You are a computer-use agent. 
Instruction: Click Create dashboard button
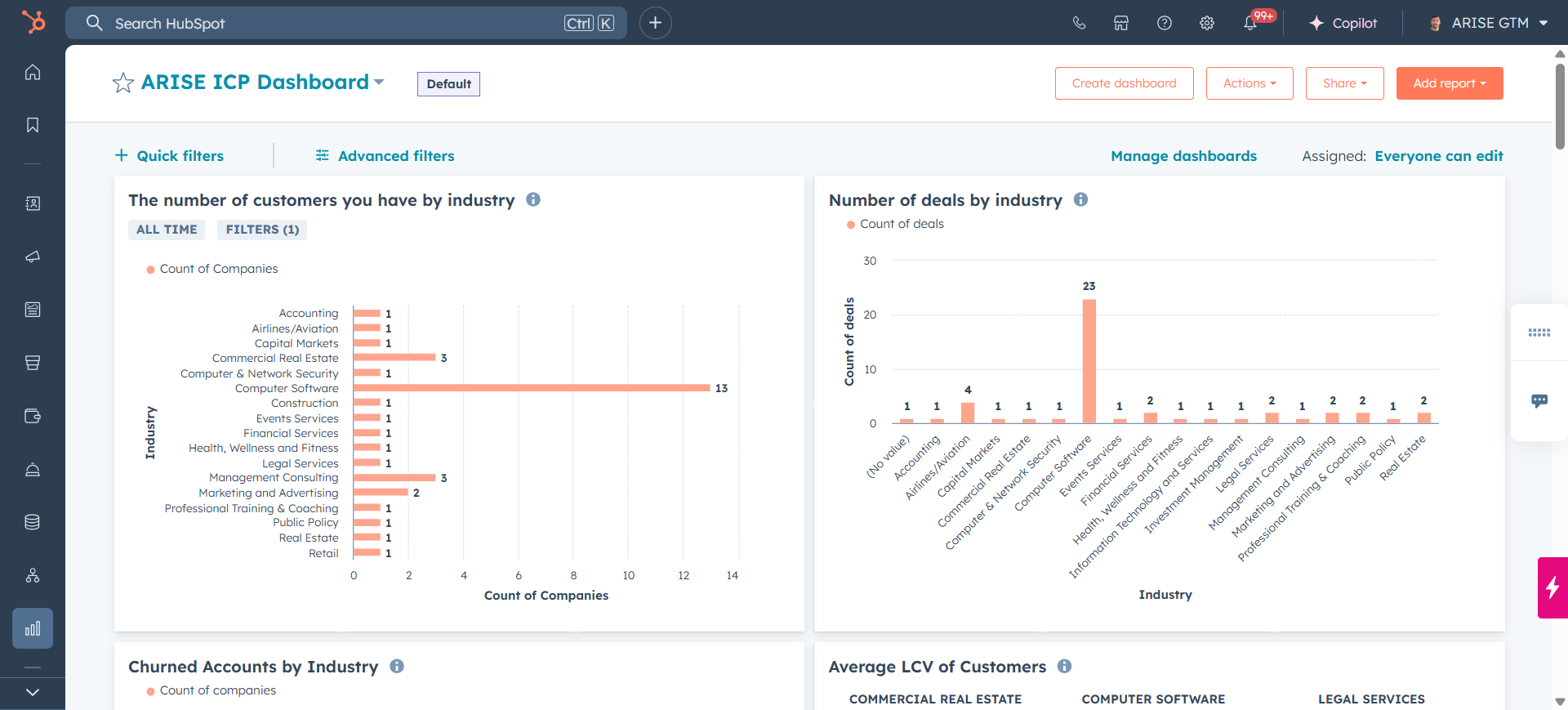coord(1124,83)
